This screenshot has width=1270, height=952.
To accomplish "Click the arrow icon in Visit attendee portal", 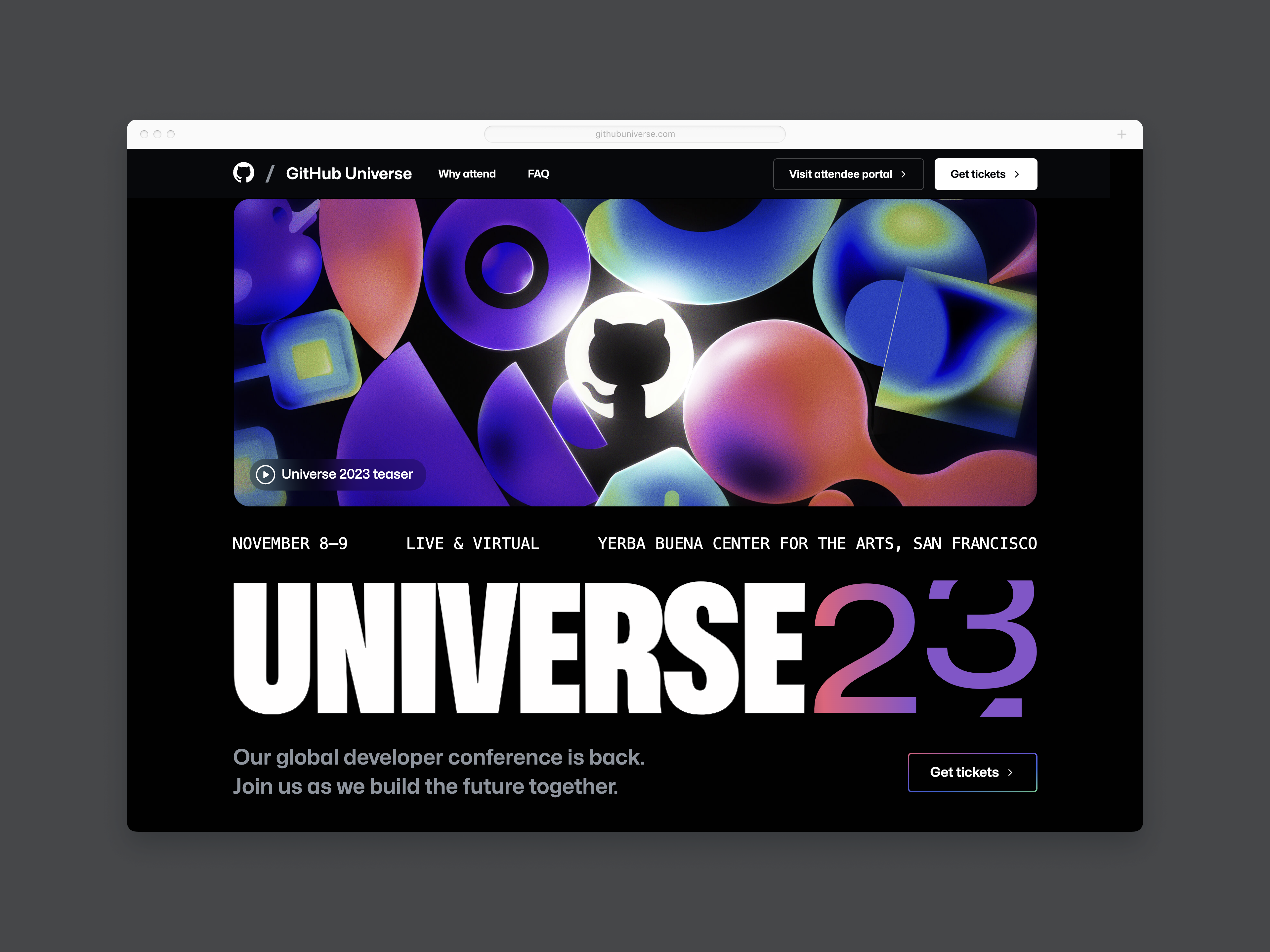I will 908,174.
